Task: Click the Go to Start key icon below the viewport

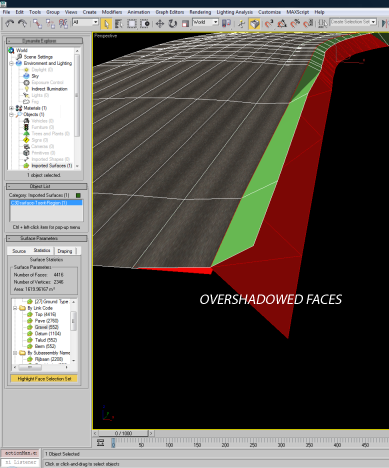Action: (x=100, y=442)
